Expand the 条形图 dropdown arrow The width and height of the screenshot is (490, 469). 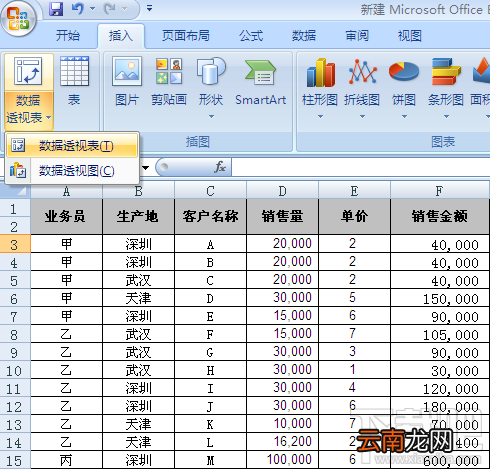coord(446,116)
